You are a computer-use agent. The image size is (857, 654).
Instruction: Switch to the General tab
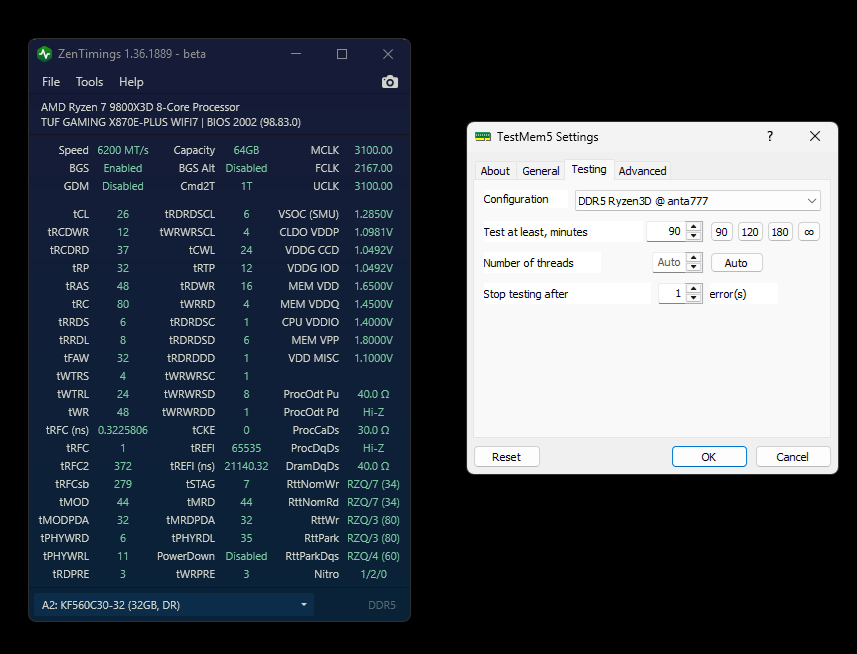coord(541,171)
